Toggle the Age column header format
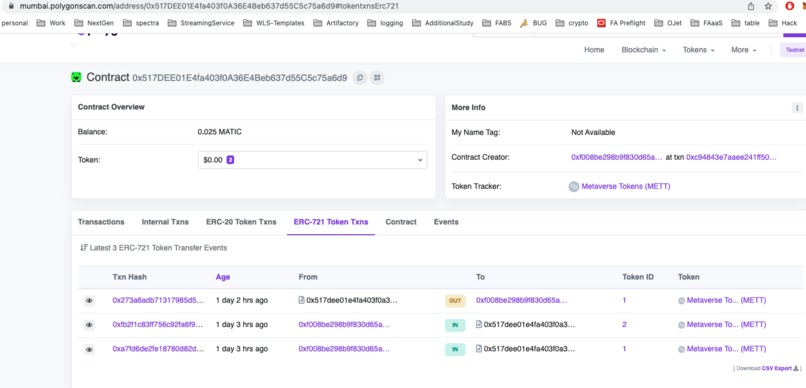 223,277
